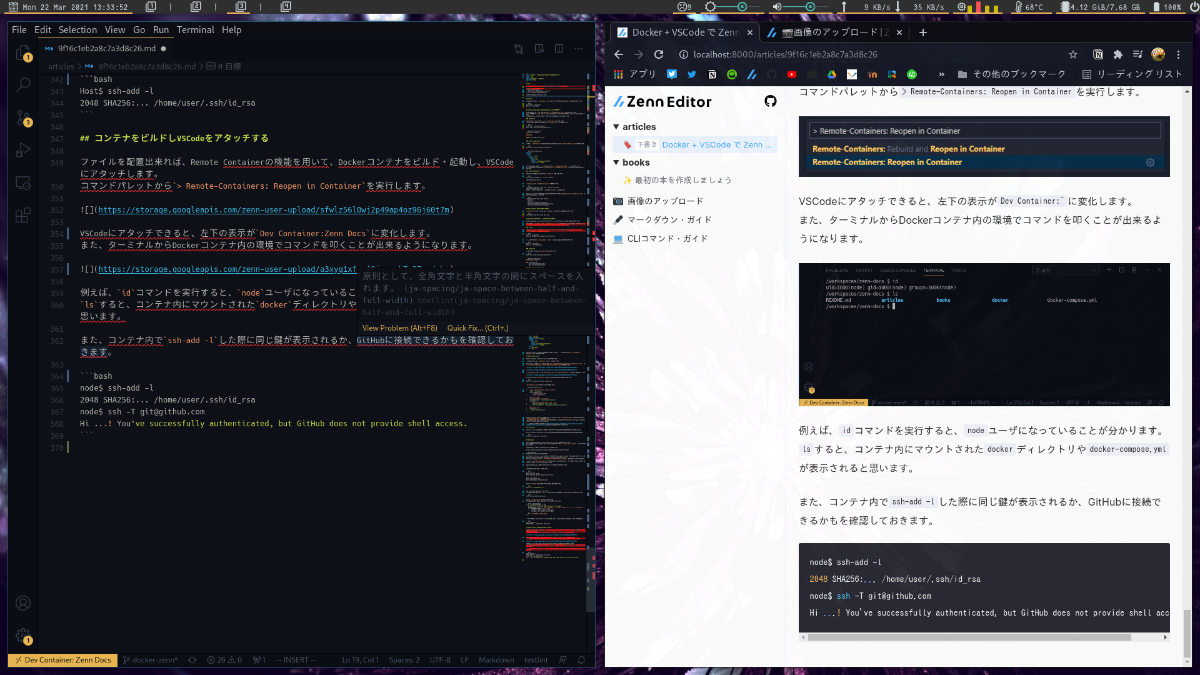Screen dimensions: 1200x675
Task: Open the マークダウン・ガイド sidebar link
Action: coord(661,219)
